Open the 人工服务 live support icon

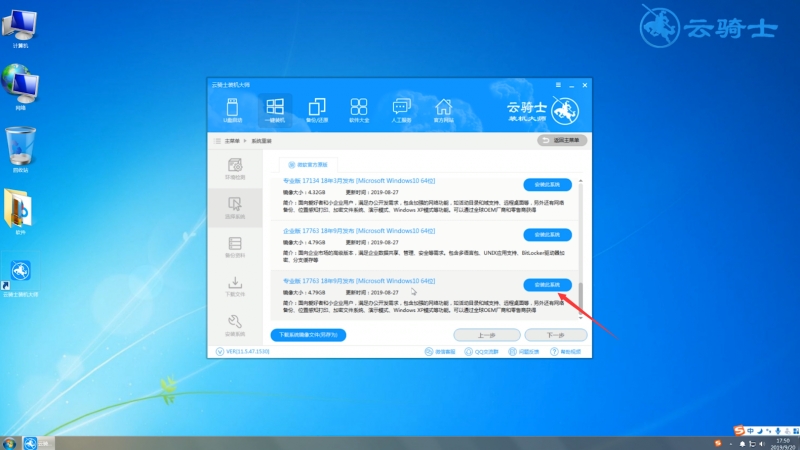coord(402,110)
